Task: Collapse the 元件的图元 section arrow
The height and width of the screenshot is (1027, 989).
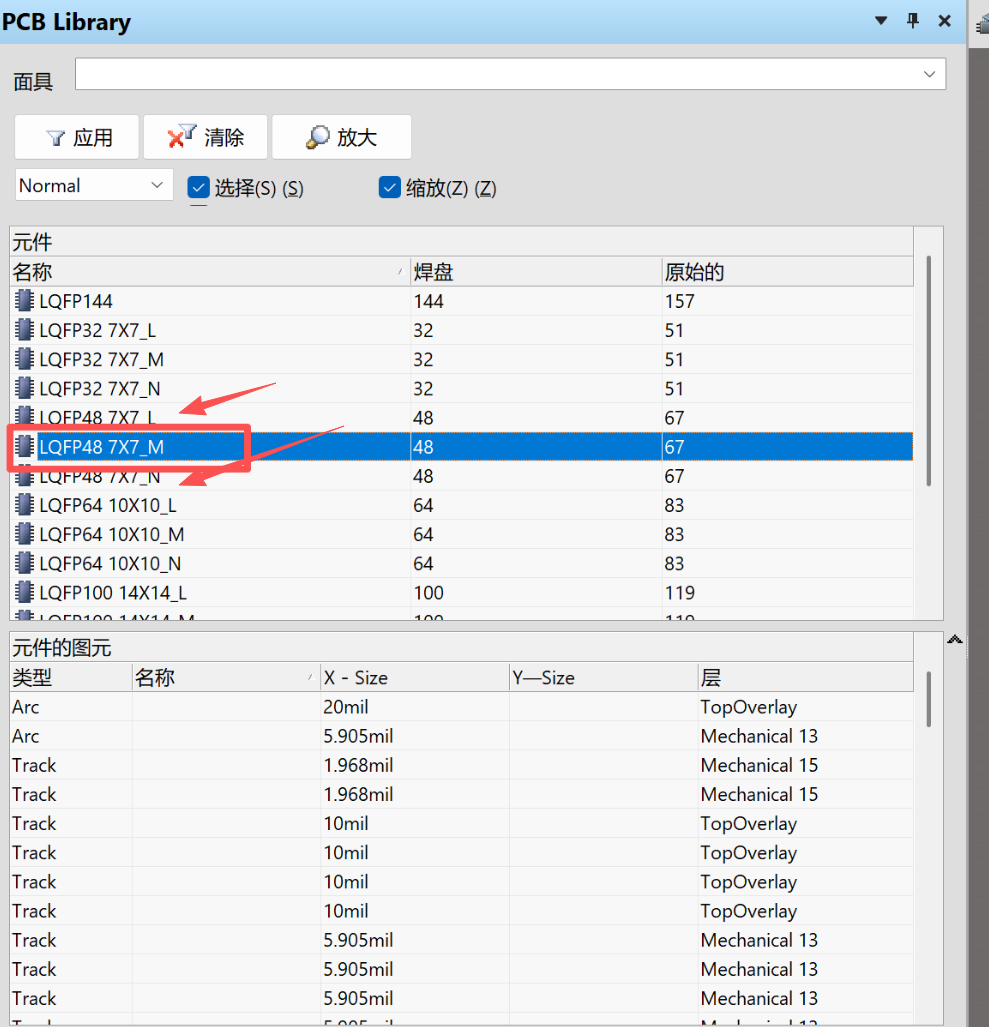Action: click(x=955, y=640)
